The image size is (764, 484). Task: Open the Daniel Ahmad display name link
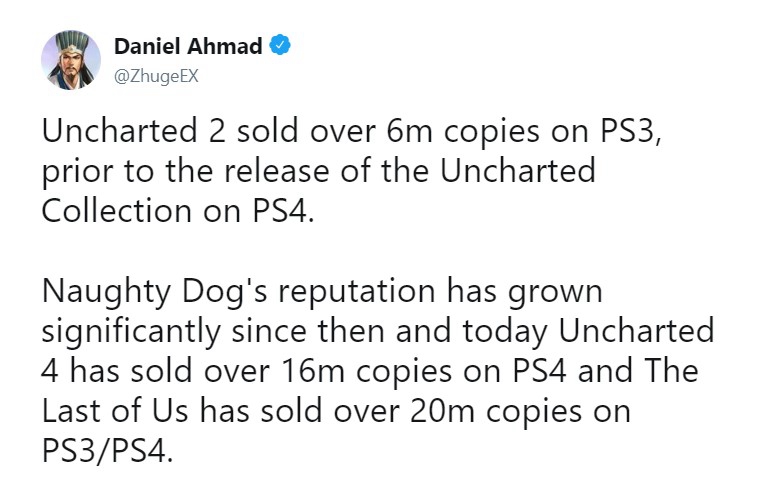point(188,46)
